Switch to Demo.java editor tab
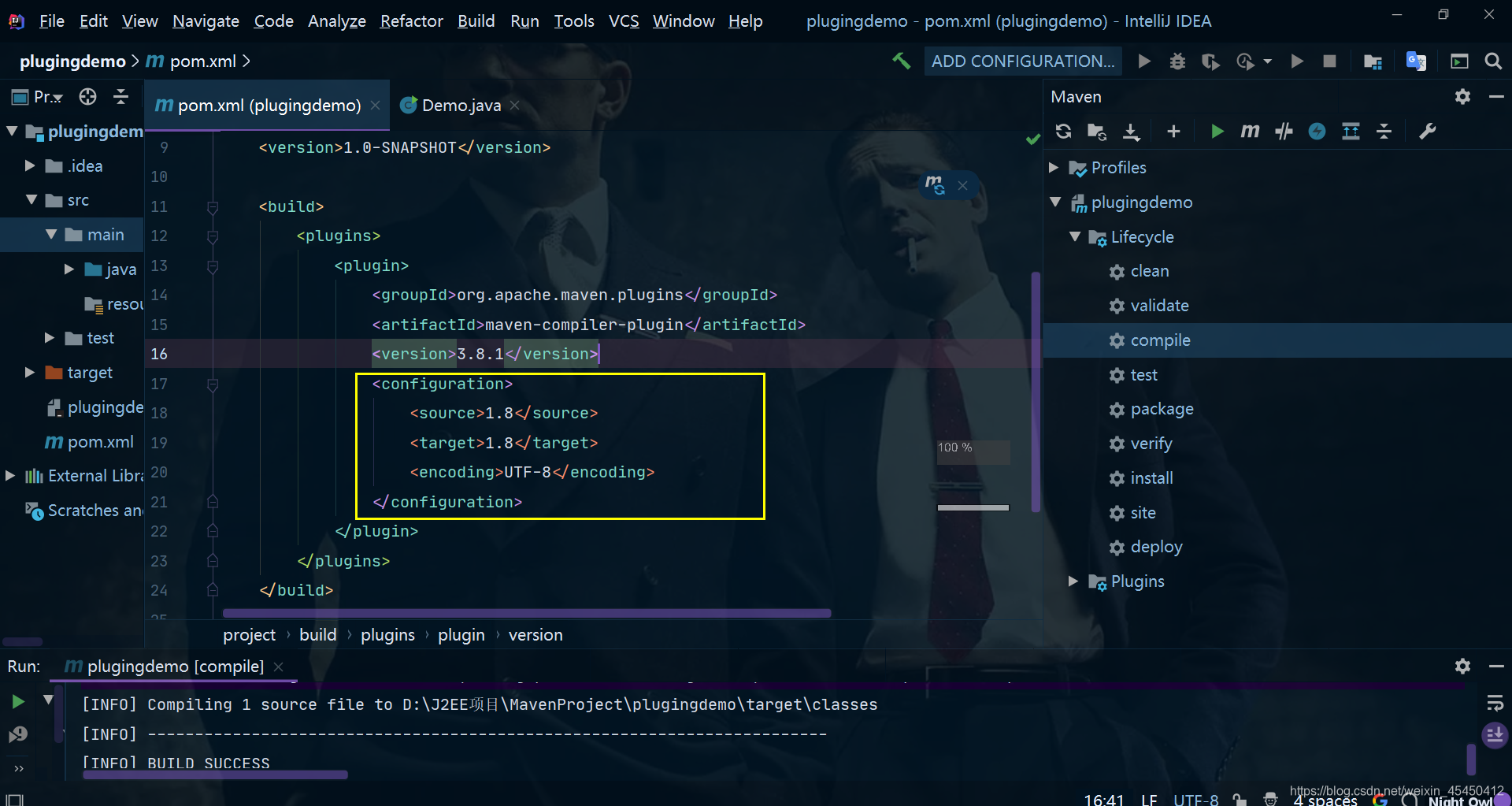This screenshot has width=1512, height=806. point(461,106)
